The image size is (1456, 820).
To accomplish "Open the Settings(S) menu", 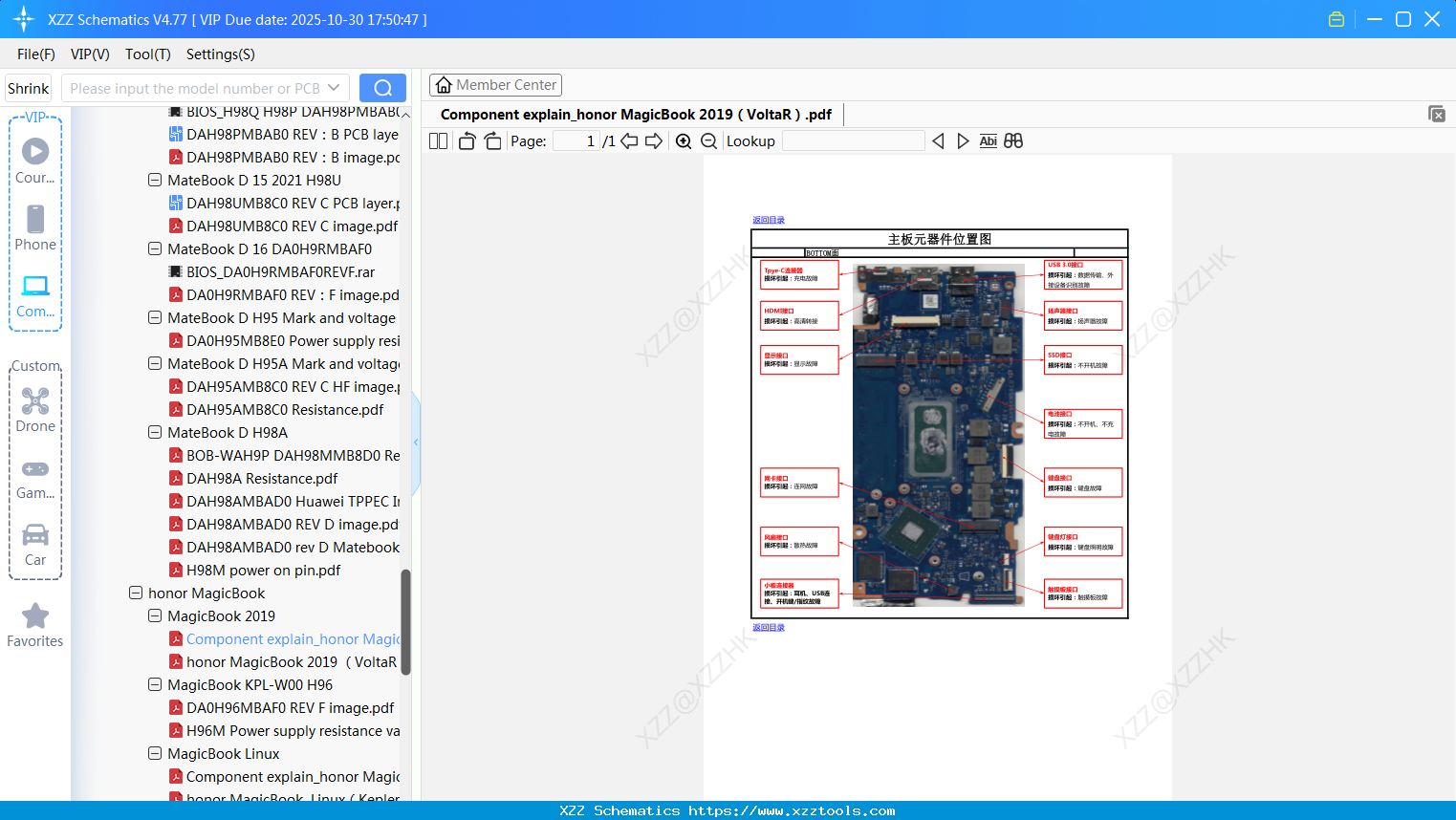I will pyautogui.click(x=220, y=54).
